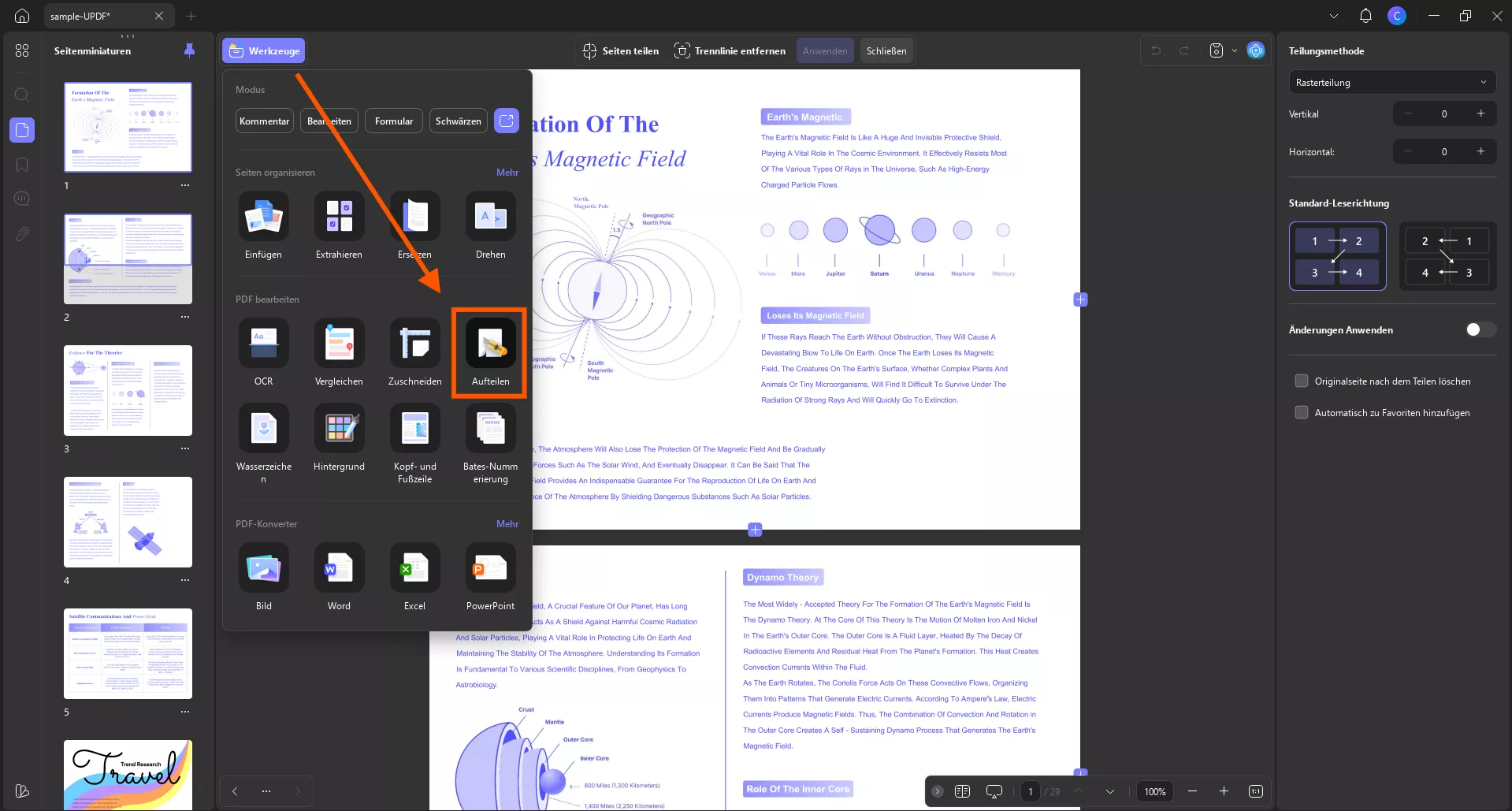Click the user account avatar

(1397, 16)
